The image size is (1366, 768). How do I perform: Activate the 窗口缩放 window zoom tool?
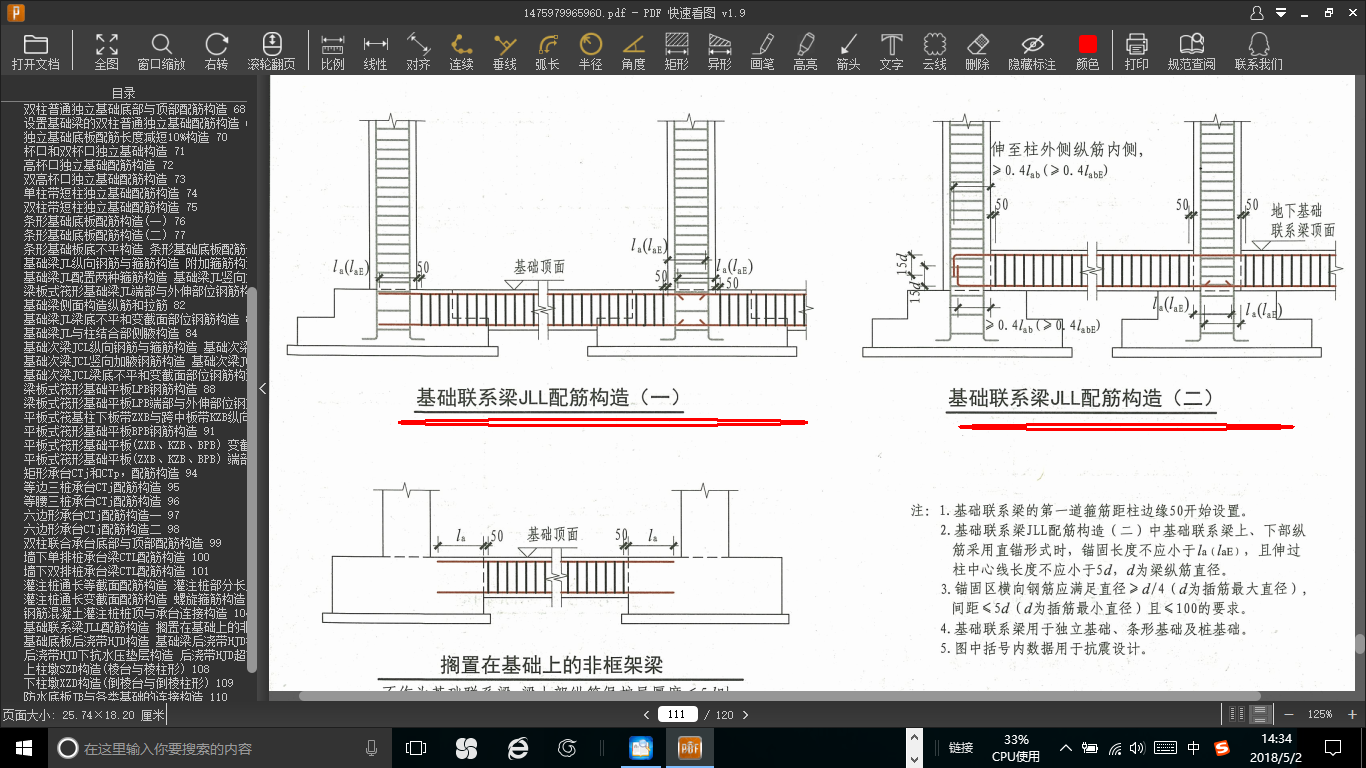pyautogui.click(x=162, y=51)
